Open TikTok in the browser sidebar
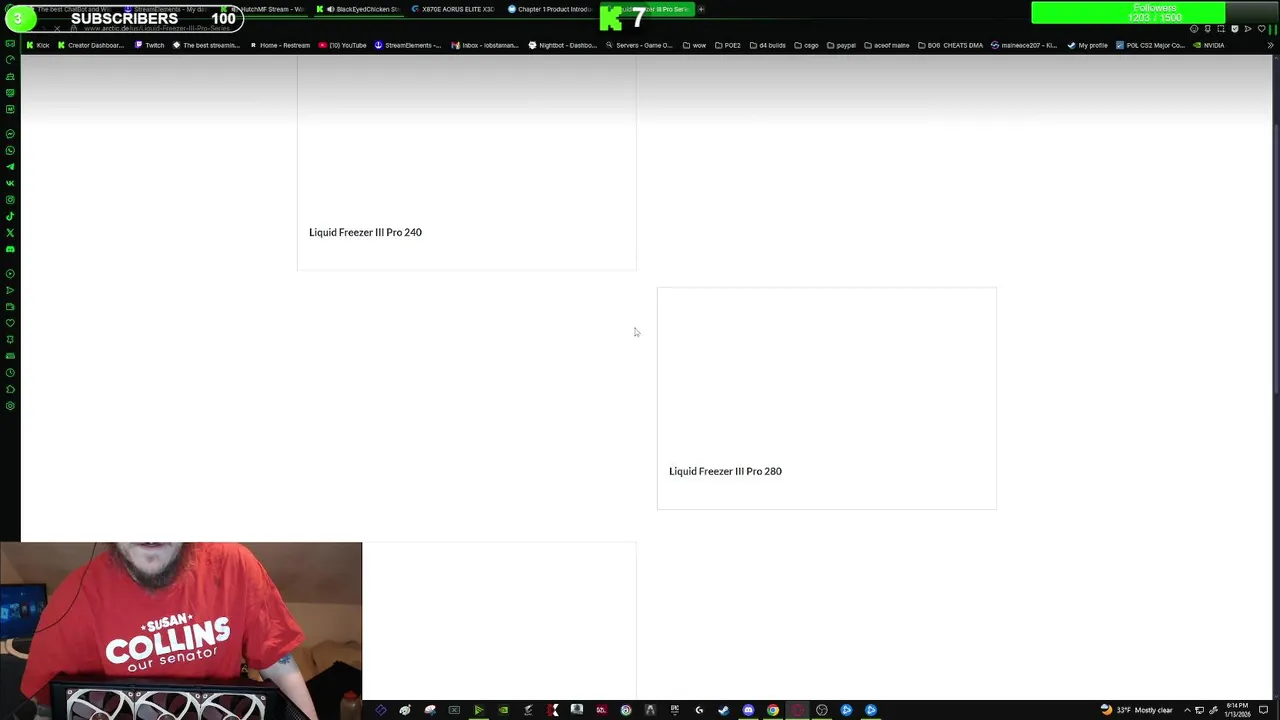Viewport: 1280px width, 720px height. (11, 216)
